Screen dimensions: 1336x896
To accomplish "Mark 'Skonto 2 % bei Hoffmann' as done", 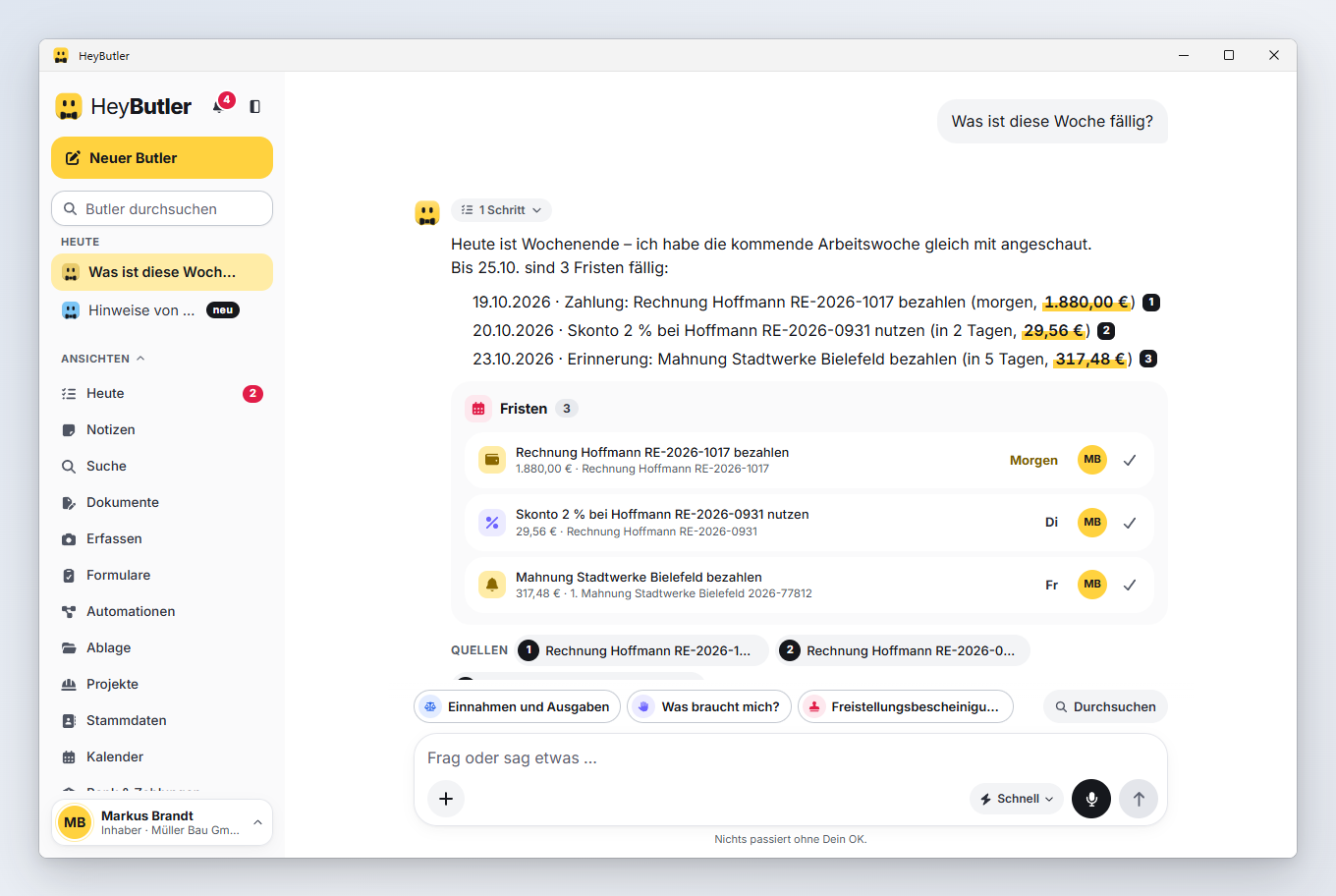I will 1130,523.
